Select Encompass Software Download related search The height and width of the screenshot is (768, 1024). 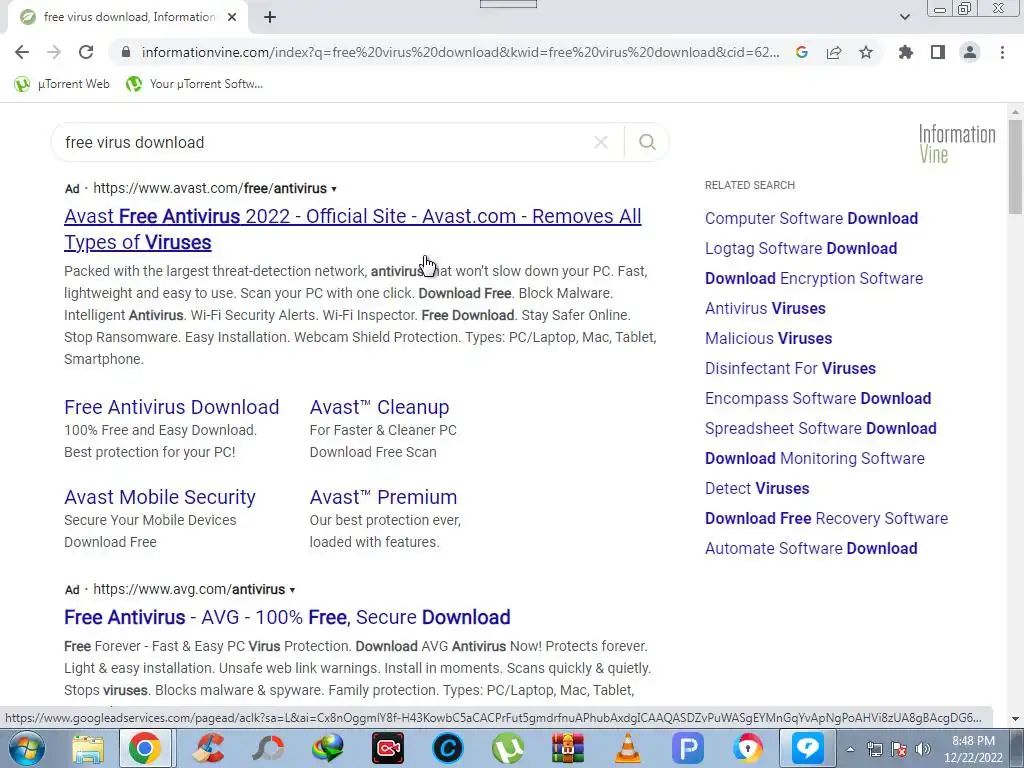point(818,398)
